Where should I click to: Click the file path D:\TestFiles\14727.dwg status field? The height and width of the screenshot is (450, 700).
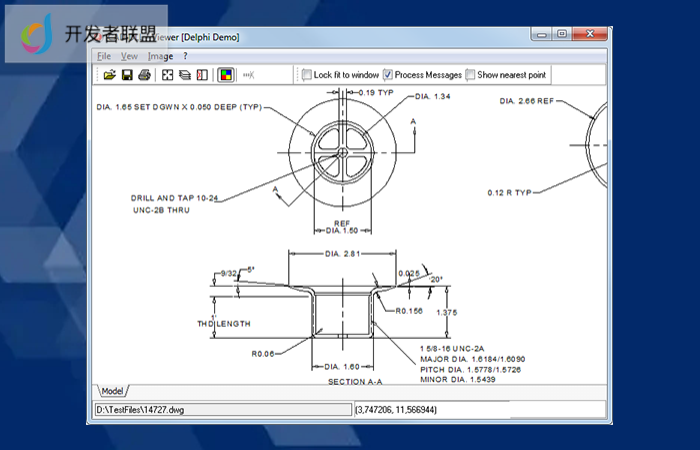(221, 409)
